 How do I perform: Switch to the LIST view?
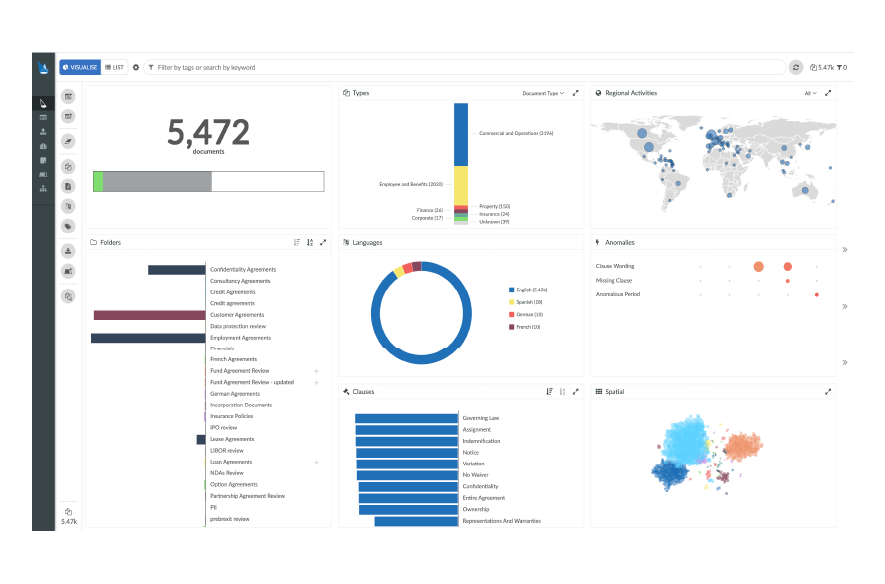pyautogui.click(x=115, y=67)
